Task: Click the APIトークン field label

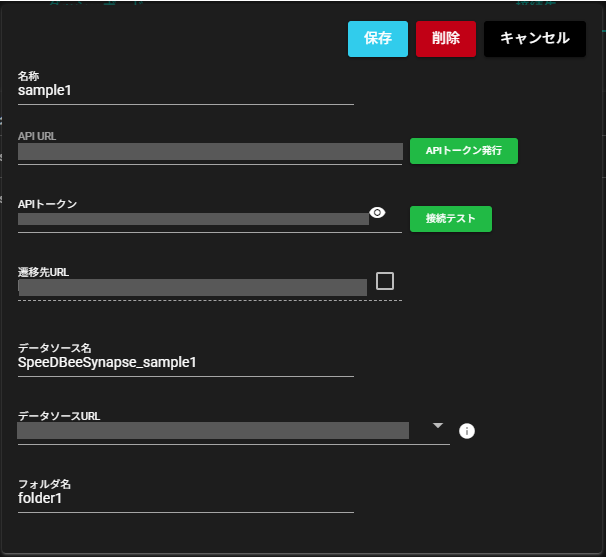Action: point(47,204)
